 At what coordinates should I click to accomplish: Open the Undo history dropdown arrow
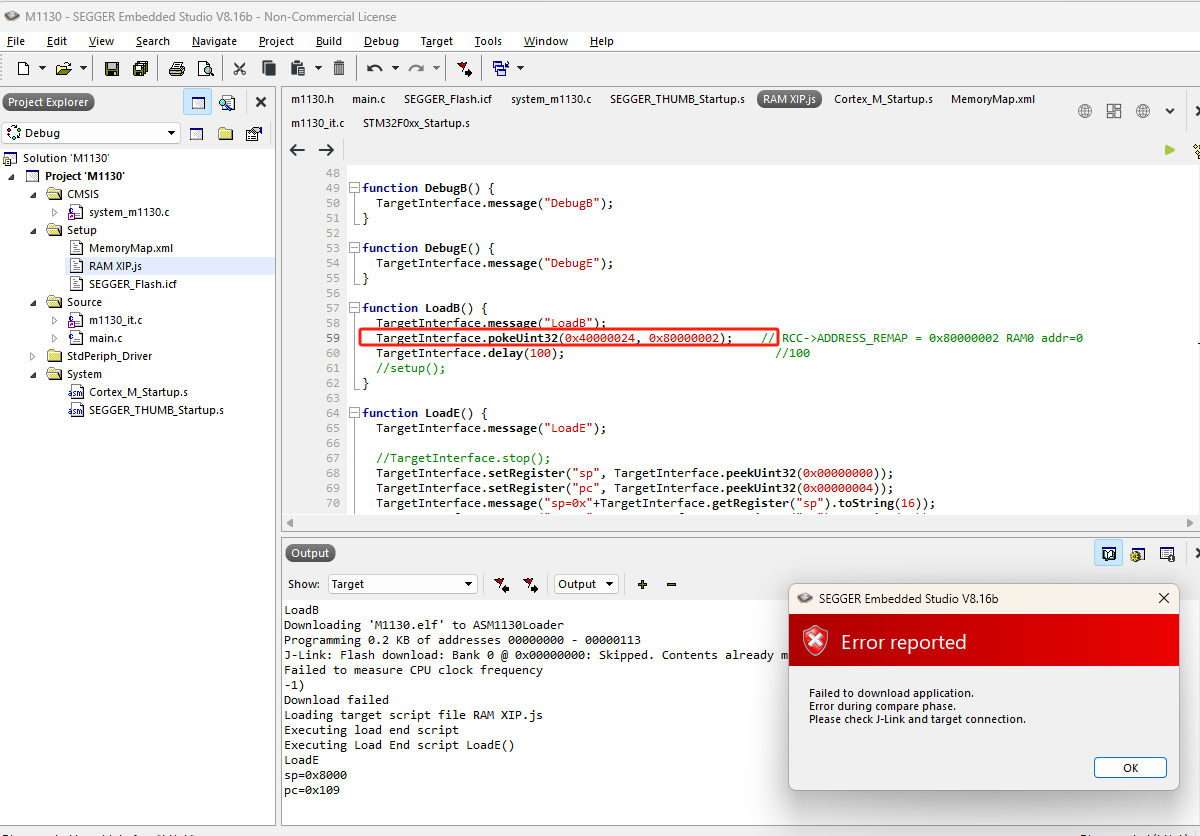pyautogui.click(x=395, y=68)
